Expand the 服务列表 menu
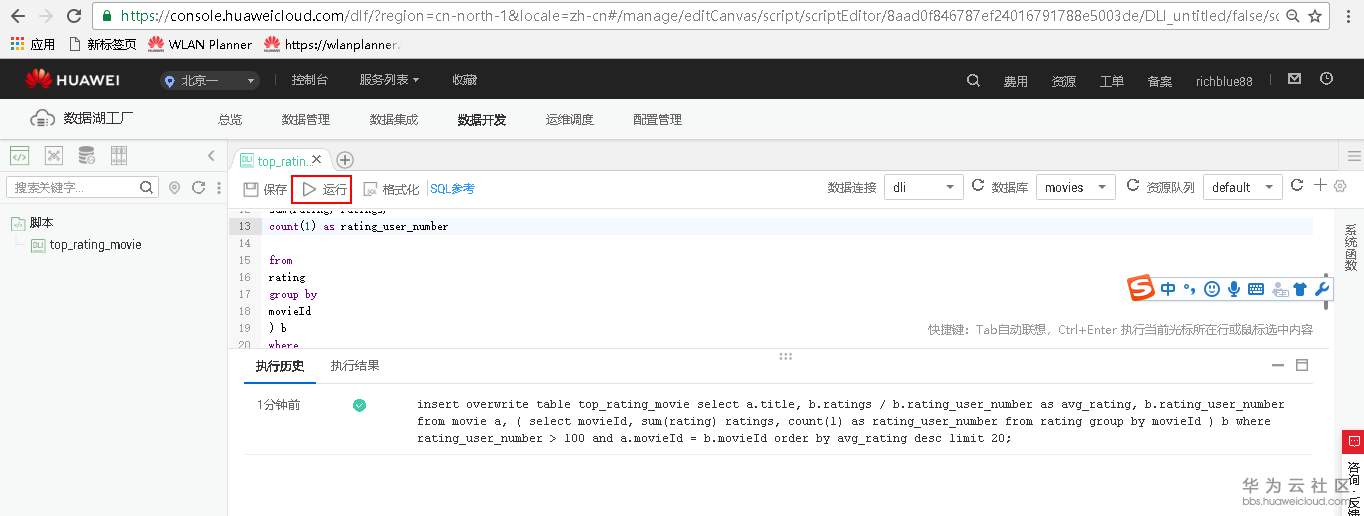Image resolution: width=1364 pixels, height=516 pixels. pos(389,80)
